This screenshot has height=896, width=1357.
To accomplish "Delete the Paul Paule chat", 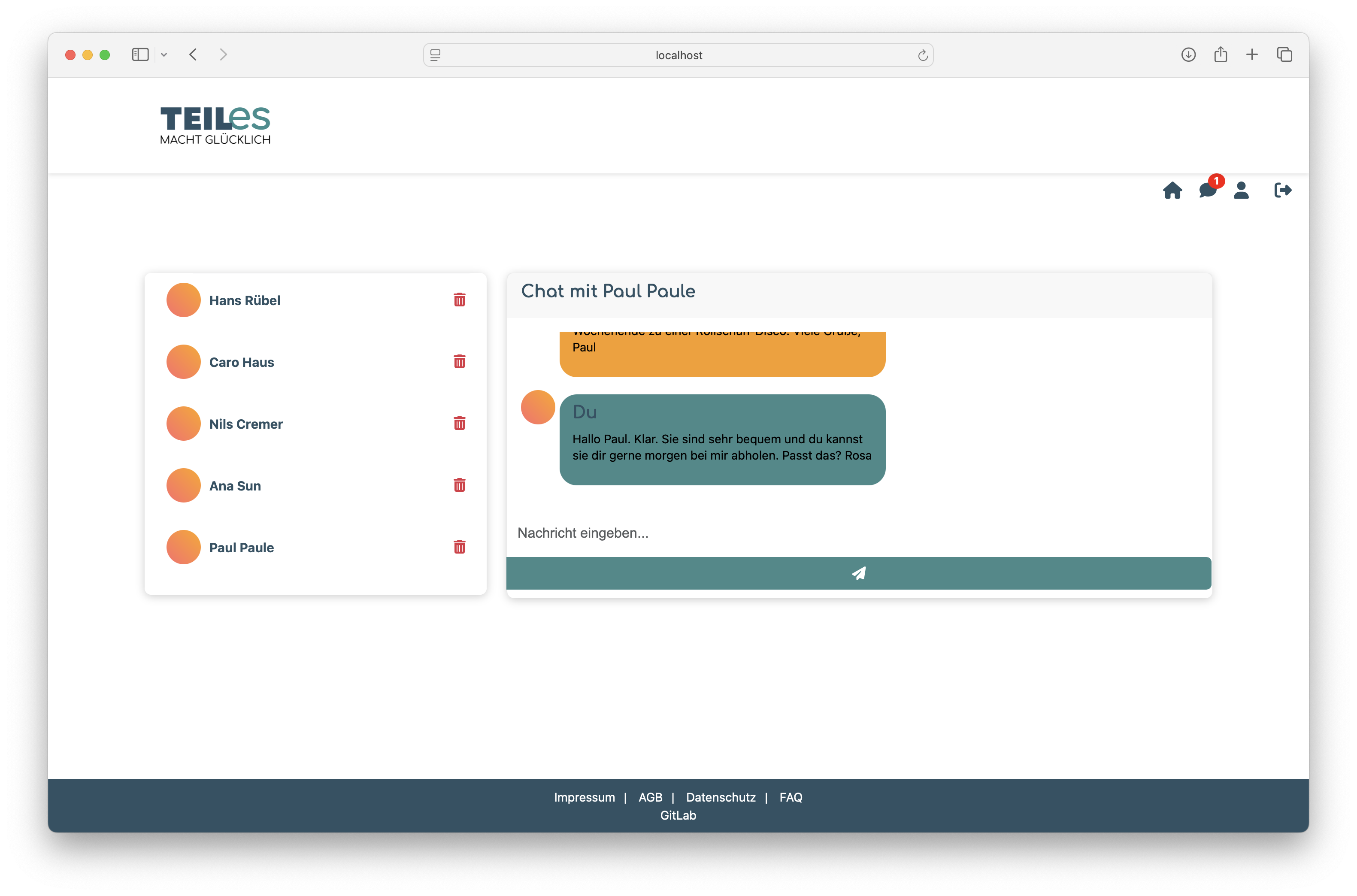I will tap(459, 547).
